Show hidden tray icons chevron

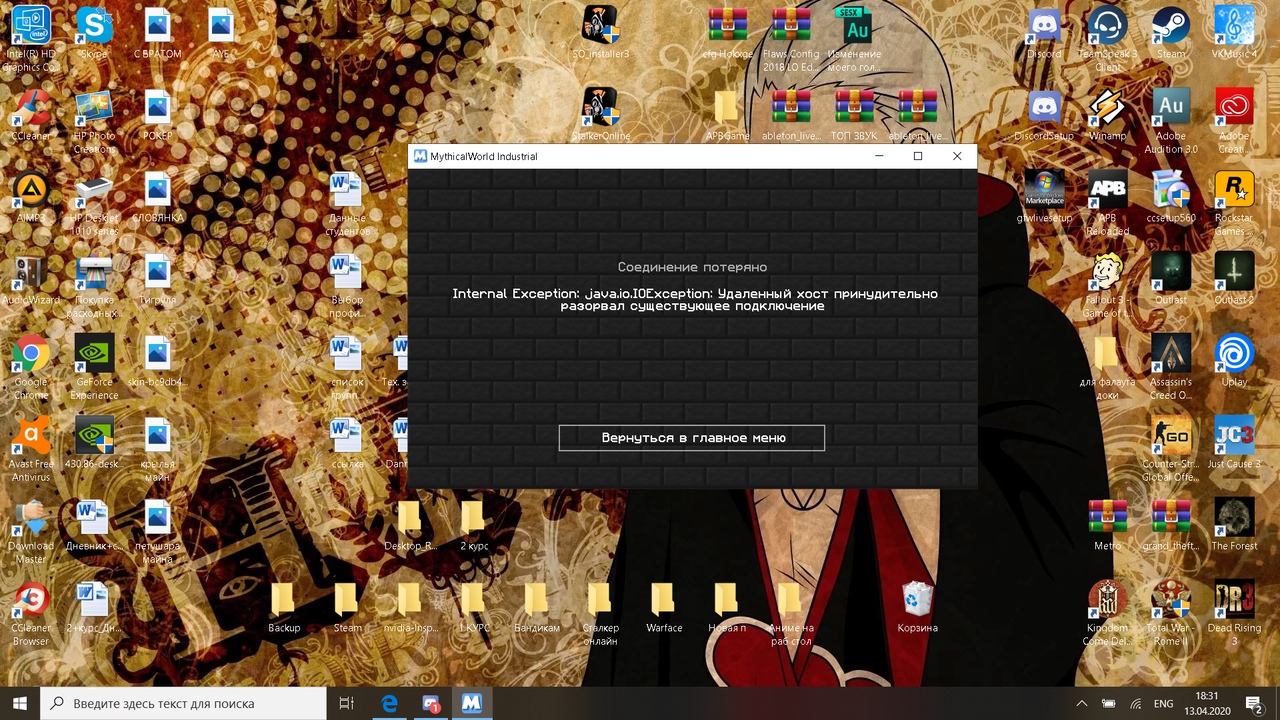[1081, 703]
